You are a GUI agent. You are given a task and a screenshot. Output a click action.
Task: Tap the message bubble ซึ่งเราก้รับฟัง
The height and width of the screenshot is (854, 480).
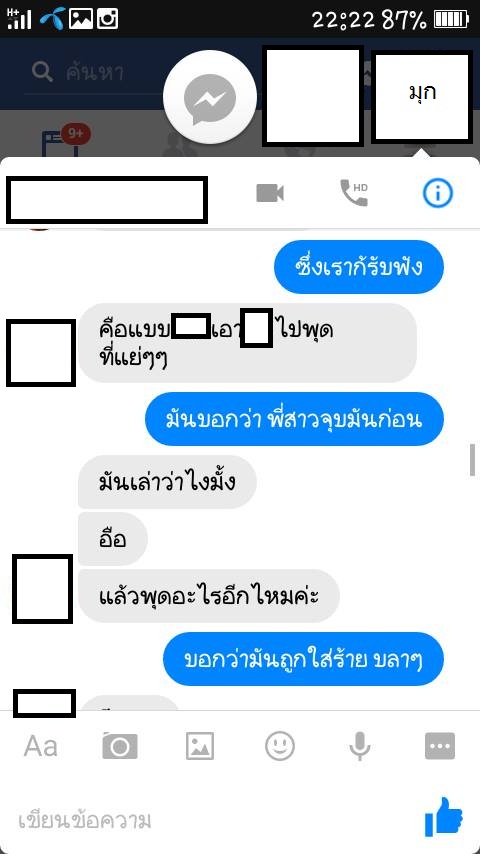359,267
